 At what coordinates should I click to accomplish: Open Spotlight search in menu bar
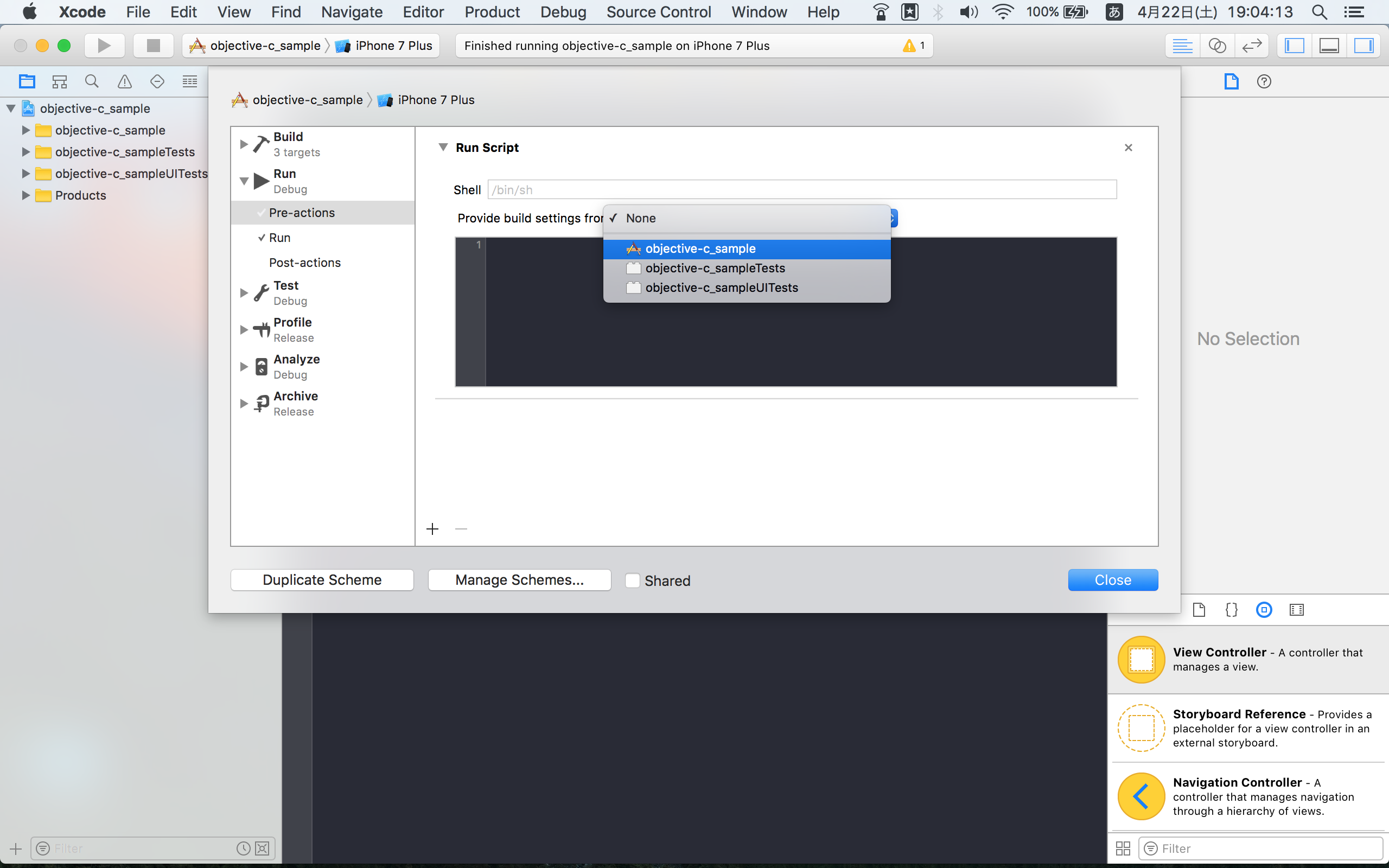(1320, 12)
